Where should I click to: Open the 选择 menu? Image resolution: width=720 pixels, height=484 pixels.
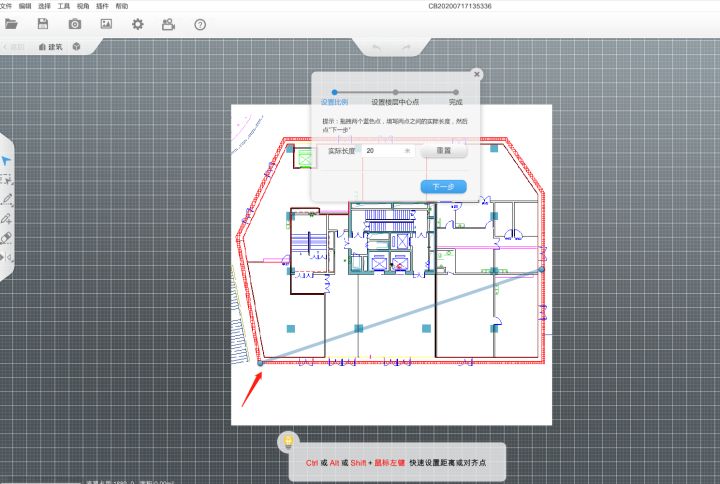pyautogui.click(x=44, y=6)
